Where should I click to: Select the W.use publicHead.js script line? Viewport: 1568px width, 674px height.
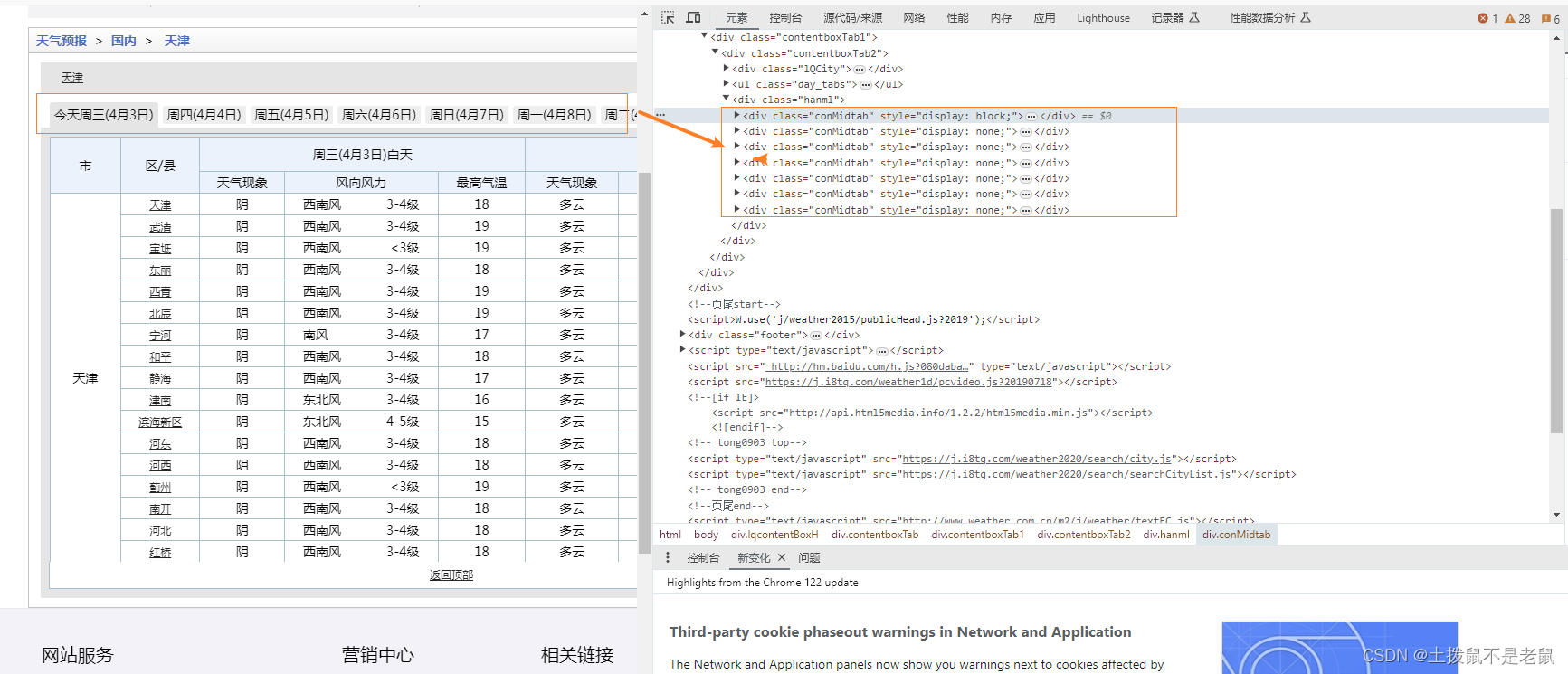click(863, 319)
